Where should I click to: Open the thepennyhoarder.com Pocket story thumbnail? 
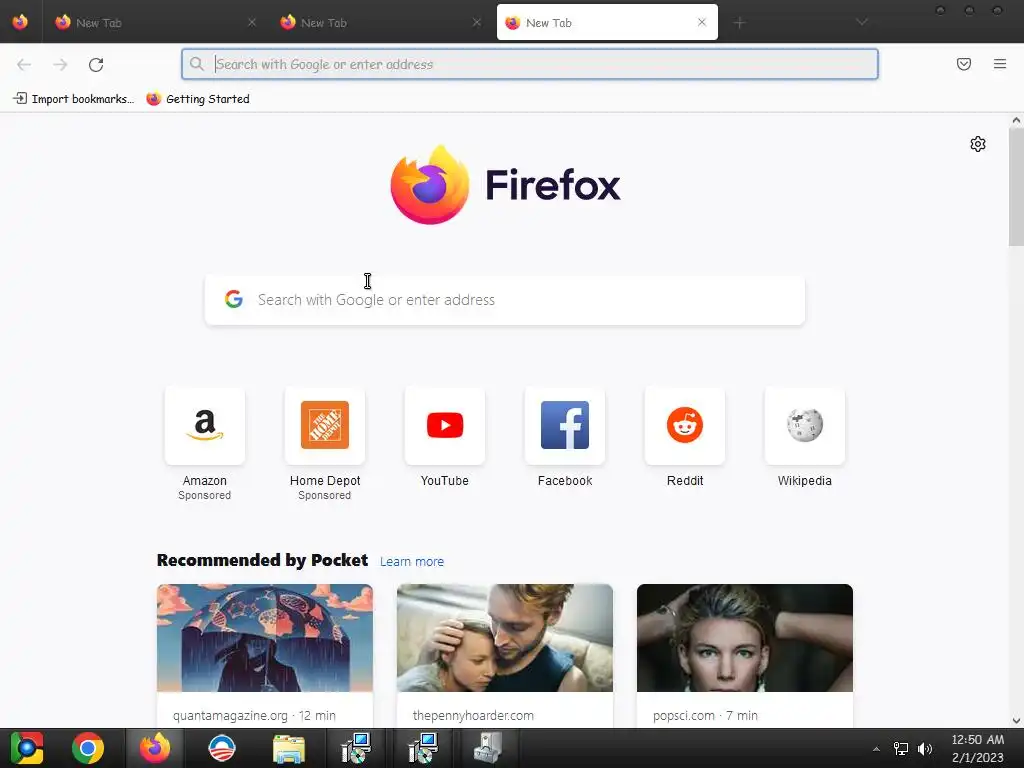[x=505, y=638]
